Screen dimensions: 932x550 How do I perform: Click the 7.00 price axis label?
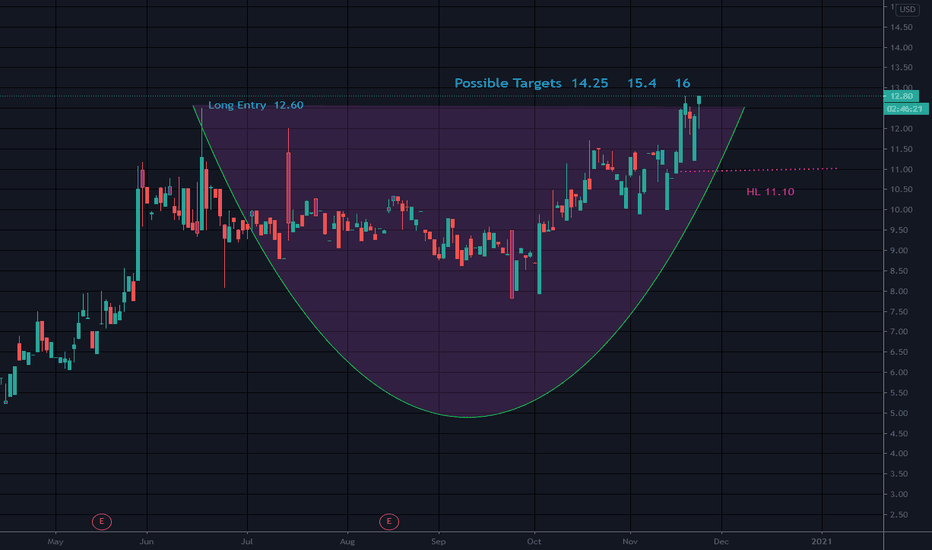(x=901, y=332)
